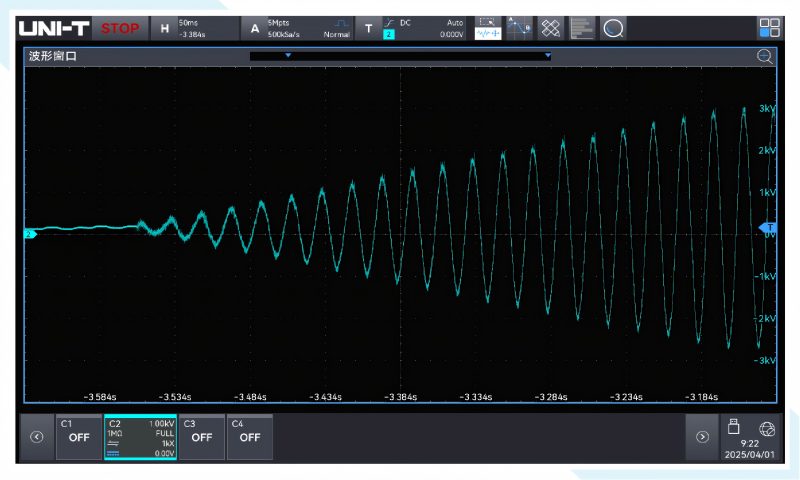Click the C2 1MΩ impedance label
The image size is (800, 480).
click(x=115, y=433)
